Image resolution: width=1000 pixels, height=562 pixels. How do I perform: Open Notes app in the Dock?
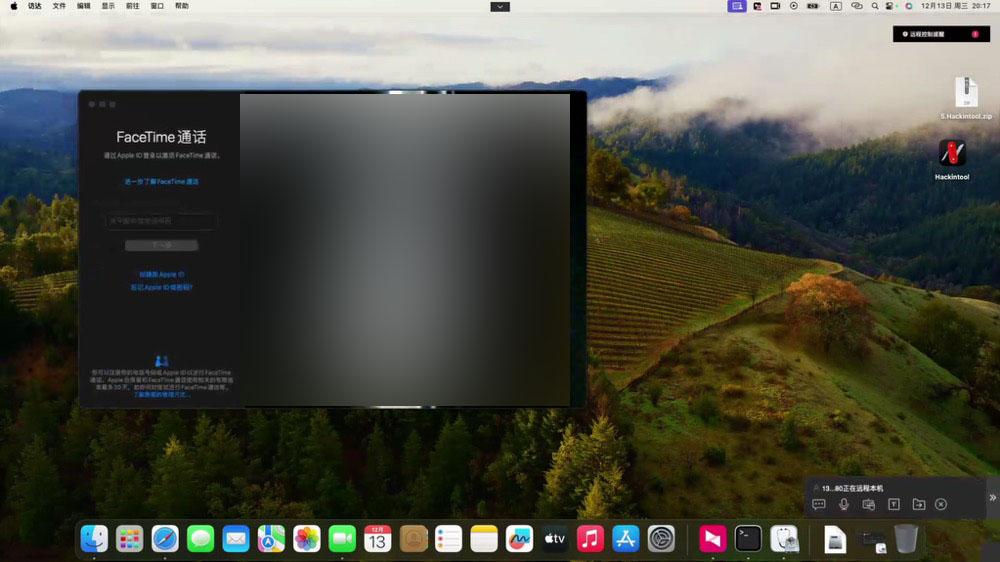pyautogui.click(x=484, y=539)
